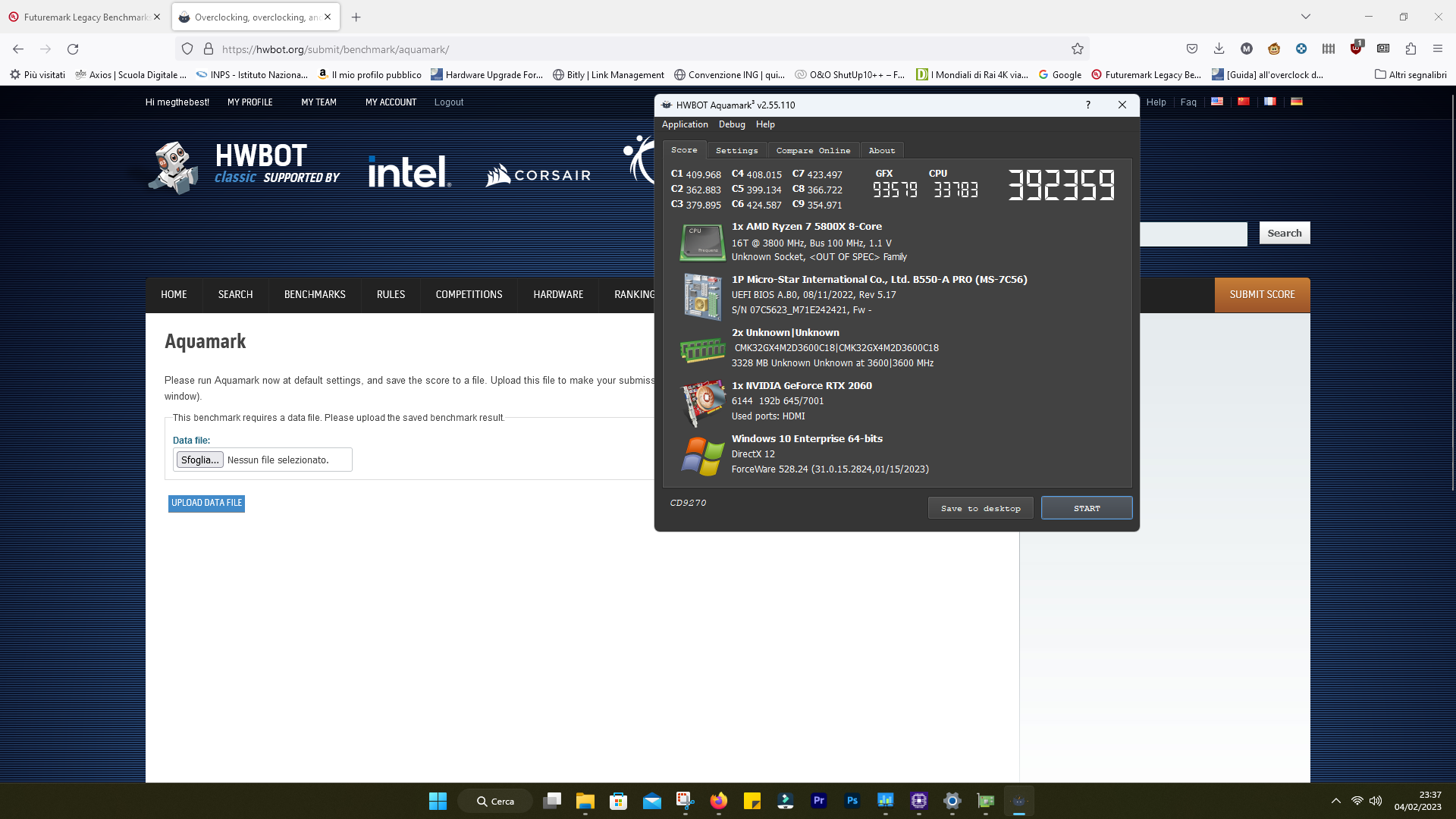The width and height of the screenshot is (1456, 819).
Task: Click the Faq link in header
Action: 1188,102
